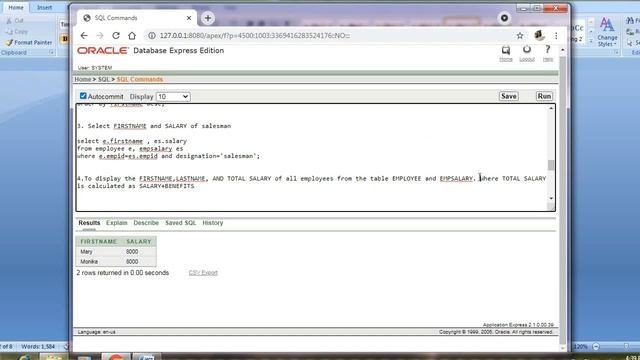This screenshot has height=360, width=640.
Task: Click Word zoom out minus button
Action: 596,347
